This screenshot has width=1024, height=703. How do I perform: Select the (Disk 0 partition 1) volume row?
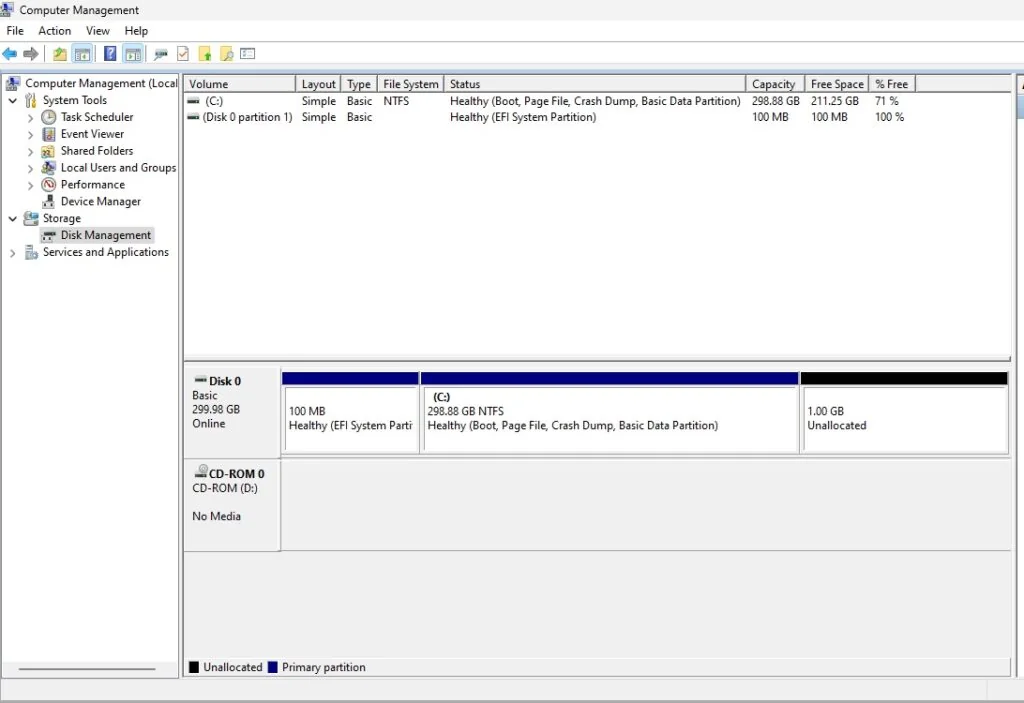coord(548,117)
